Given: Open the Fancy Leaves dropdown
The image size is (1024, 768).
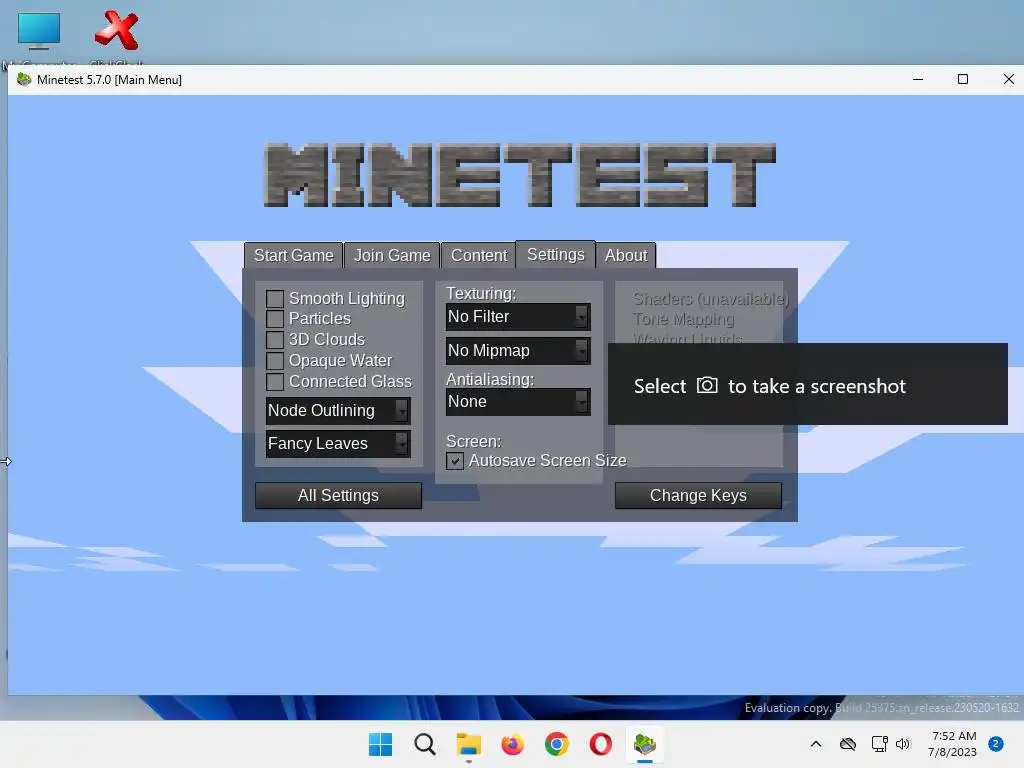Looking at the screenshot, I should pyautogui.click(x=338, y=443).
